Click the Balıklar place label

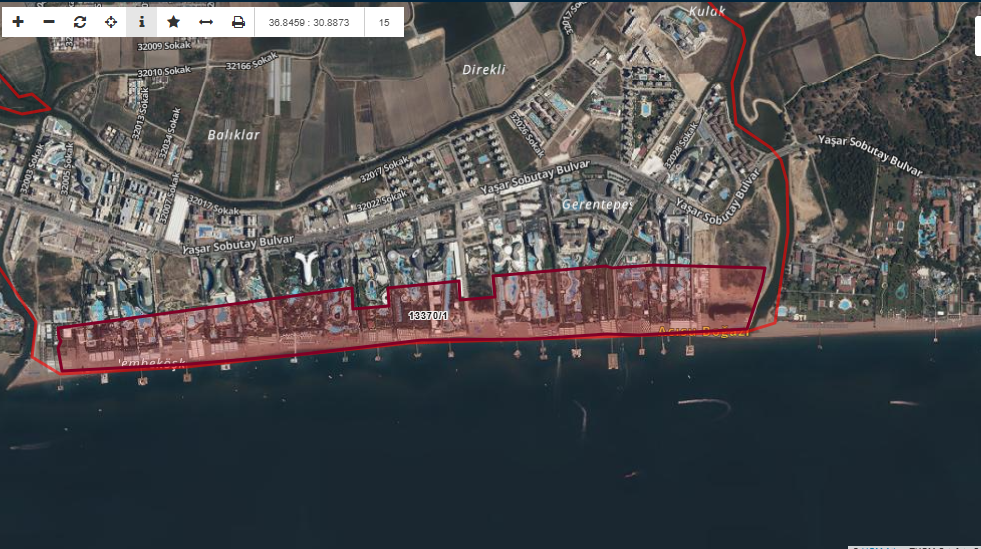233,134
